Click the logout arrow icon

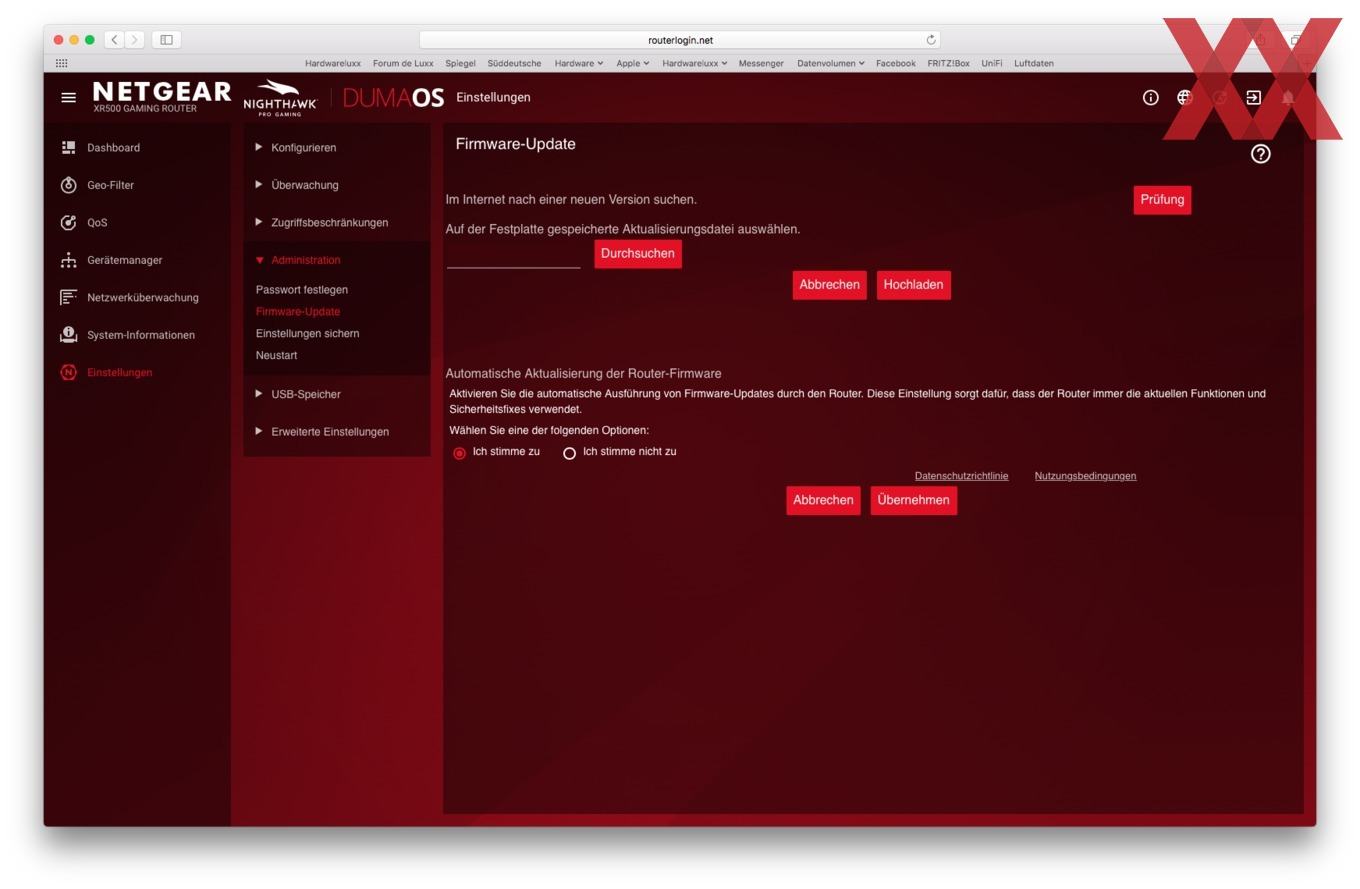(1253, 97)
